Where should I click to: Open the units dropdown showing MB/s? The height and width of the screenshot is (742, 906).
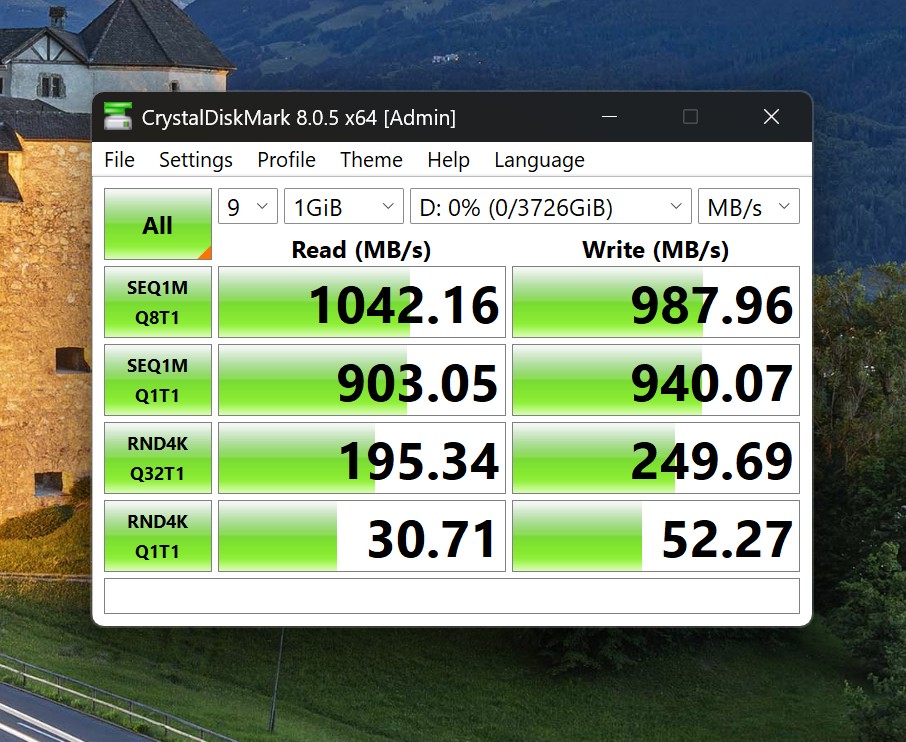[x=748, y=206]
